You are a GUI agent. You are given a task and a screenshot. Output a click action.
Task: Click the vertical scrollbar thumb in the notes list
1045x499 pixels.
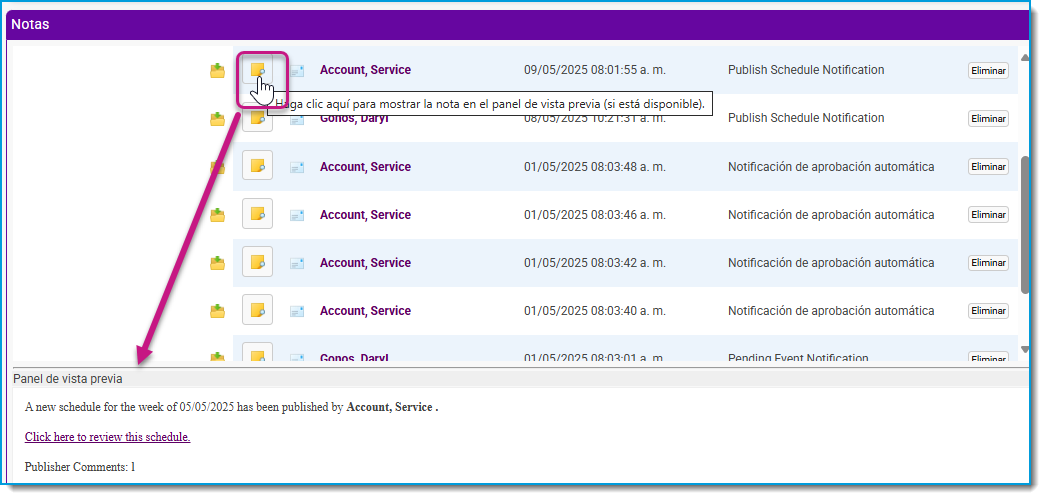pyautogui.click(x=1025, y=225)
